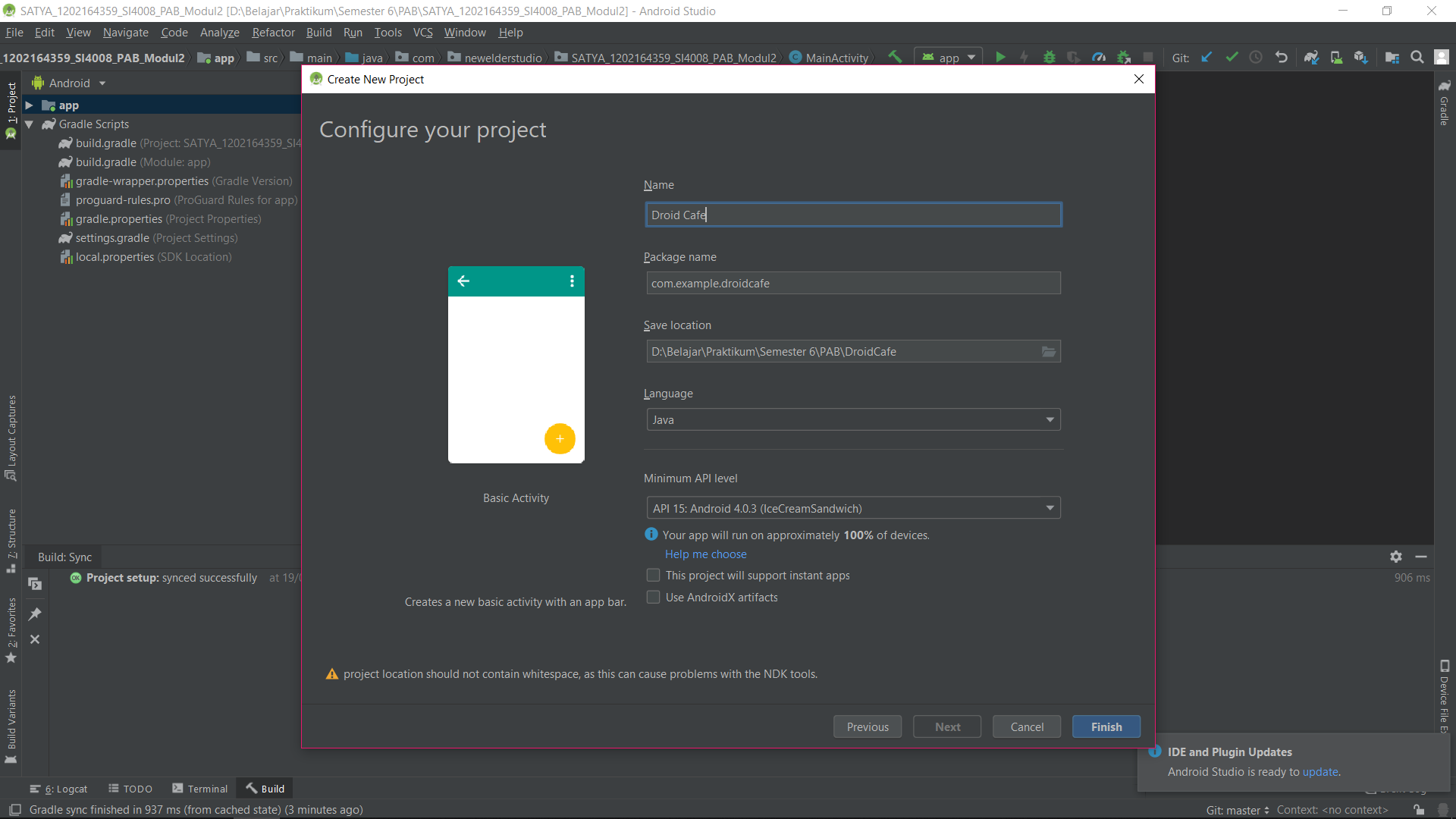Expand the app module tree node

click(29, 105)
